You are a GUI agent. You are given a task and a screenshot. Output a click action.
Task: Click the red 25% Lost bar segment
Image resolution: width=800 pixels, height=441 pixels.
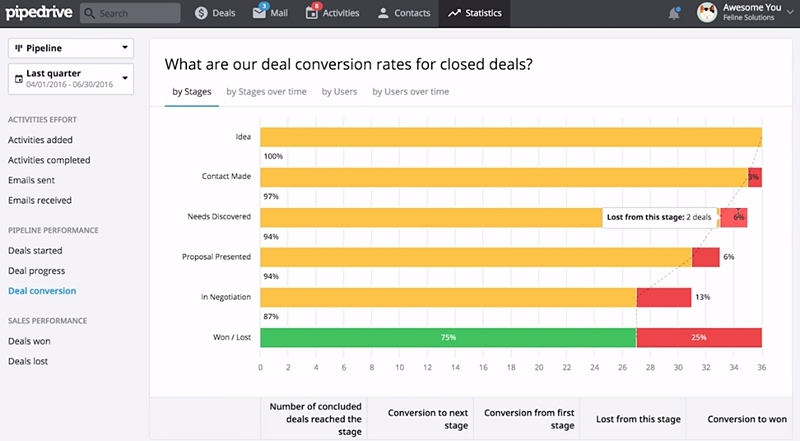tap(699, 338)
